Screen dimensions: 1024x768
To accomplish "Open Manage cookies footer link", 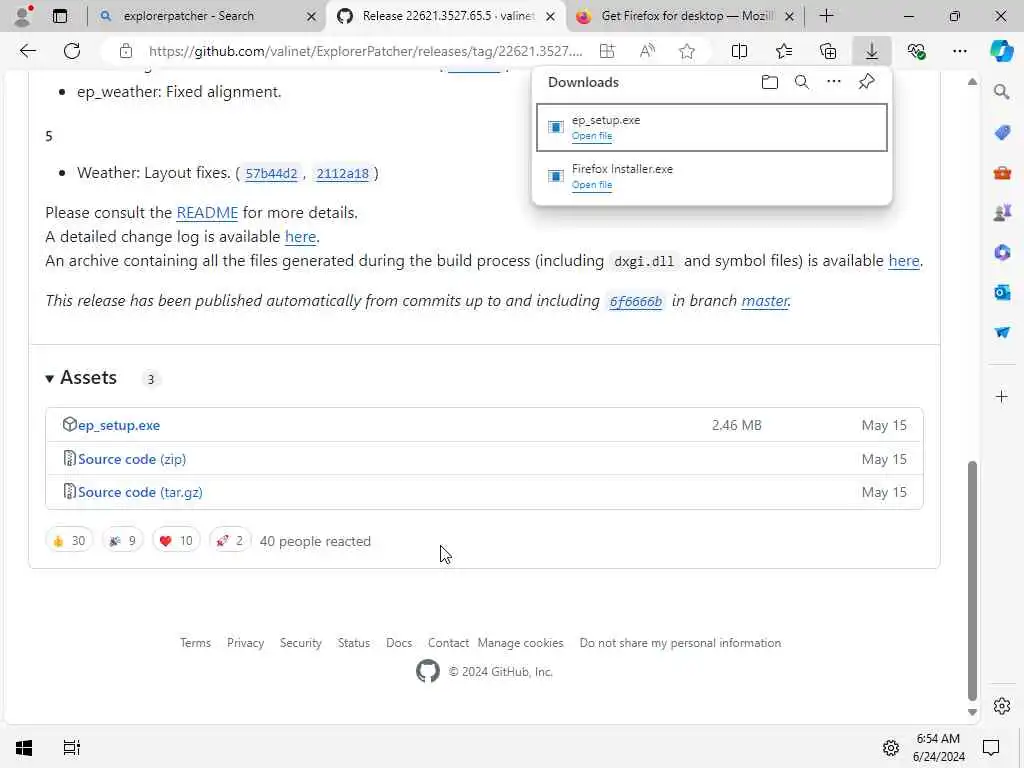I will [520, 643].
